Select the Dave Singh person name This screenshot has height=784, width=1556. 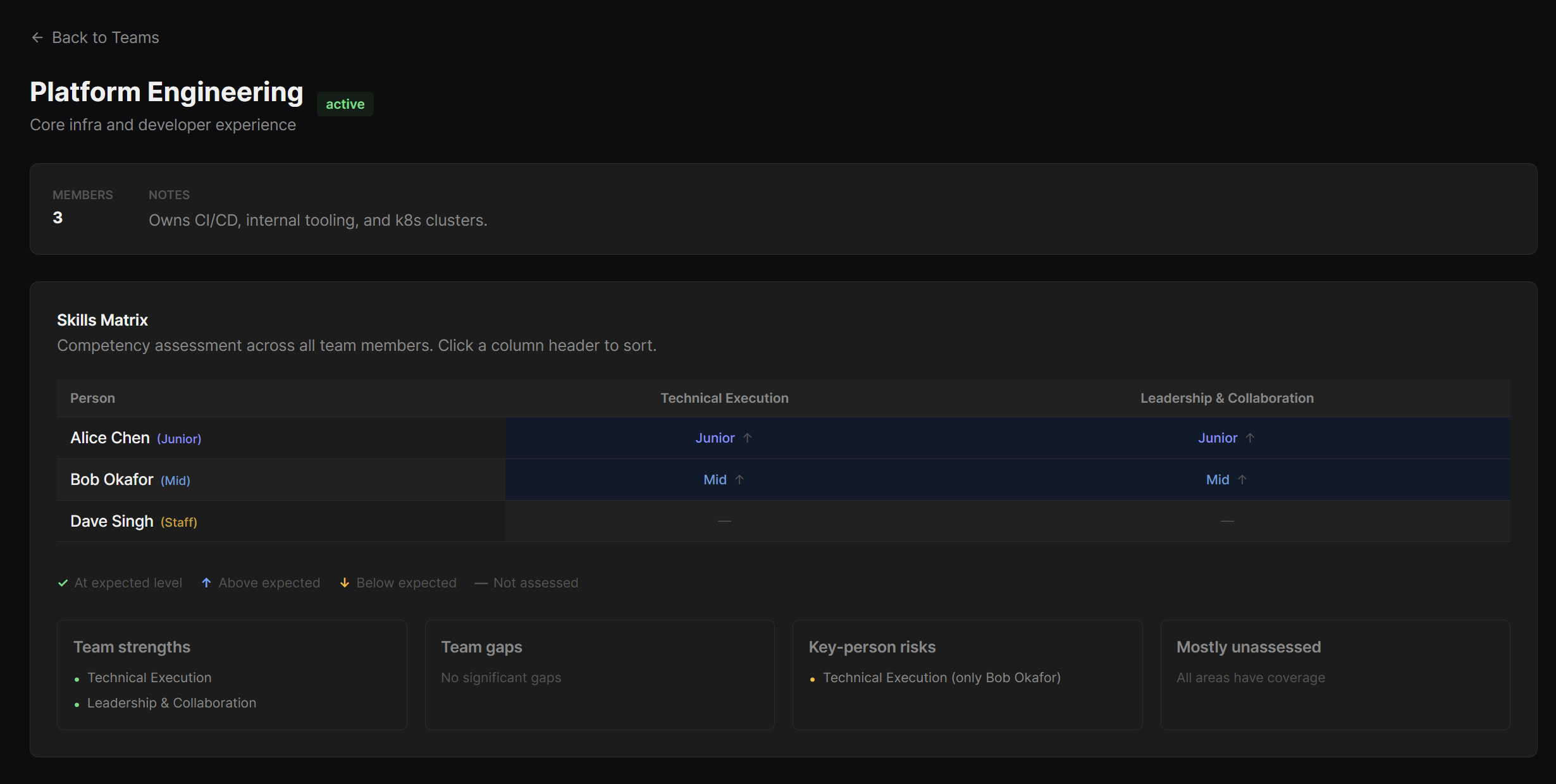pos(112,522)
